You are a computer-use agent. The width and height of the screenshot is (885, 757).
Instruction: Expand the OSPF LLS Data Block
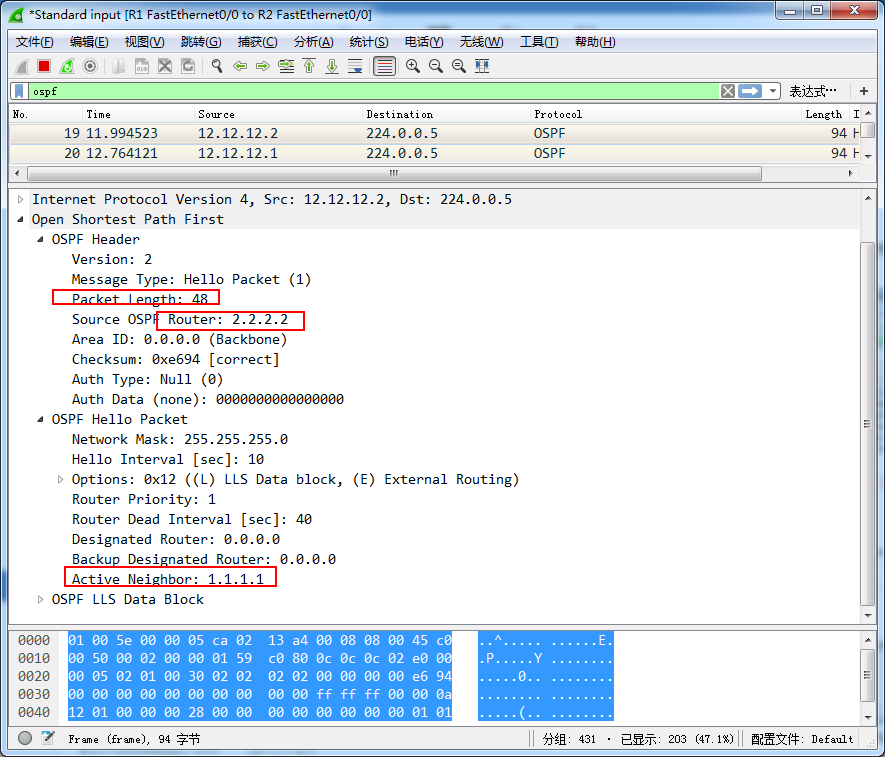coord(40,600)
